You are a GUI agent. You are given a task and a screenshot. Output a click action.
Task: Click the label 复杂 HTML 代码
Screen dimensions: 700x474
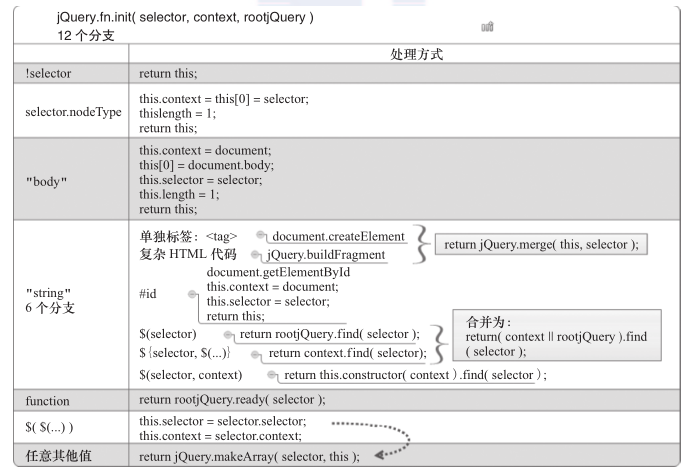(188, 254)
